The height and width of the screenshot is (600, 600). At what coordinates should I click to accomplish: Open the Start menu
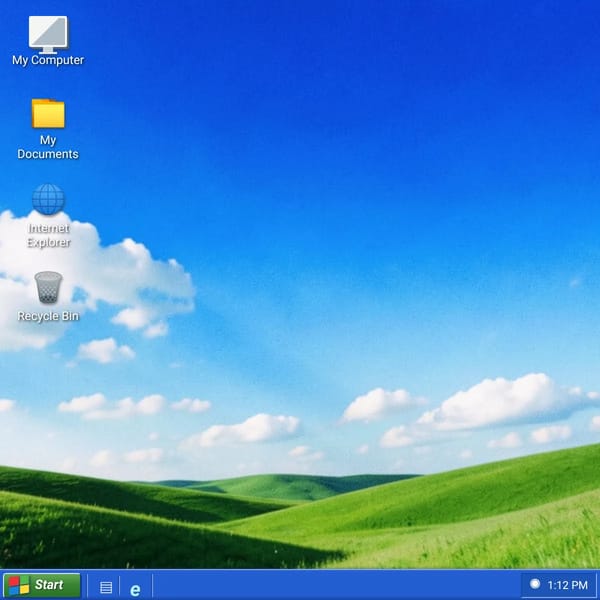(x=42, y=585)
